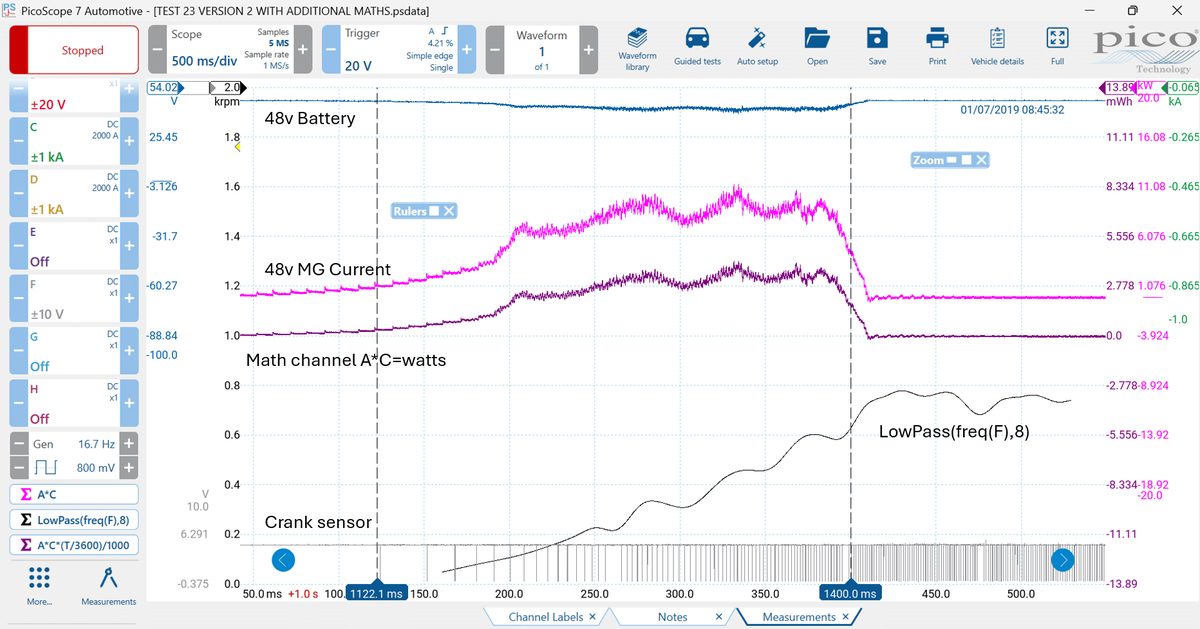Switch to the Notes tab
This screenshot has height=629, width=1200.
coord(672,617)
